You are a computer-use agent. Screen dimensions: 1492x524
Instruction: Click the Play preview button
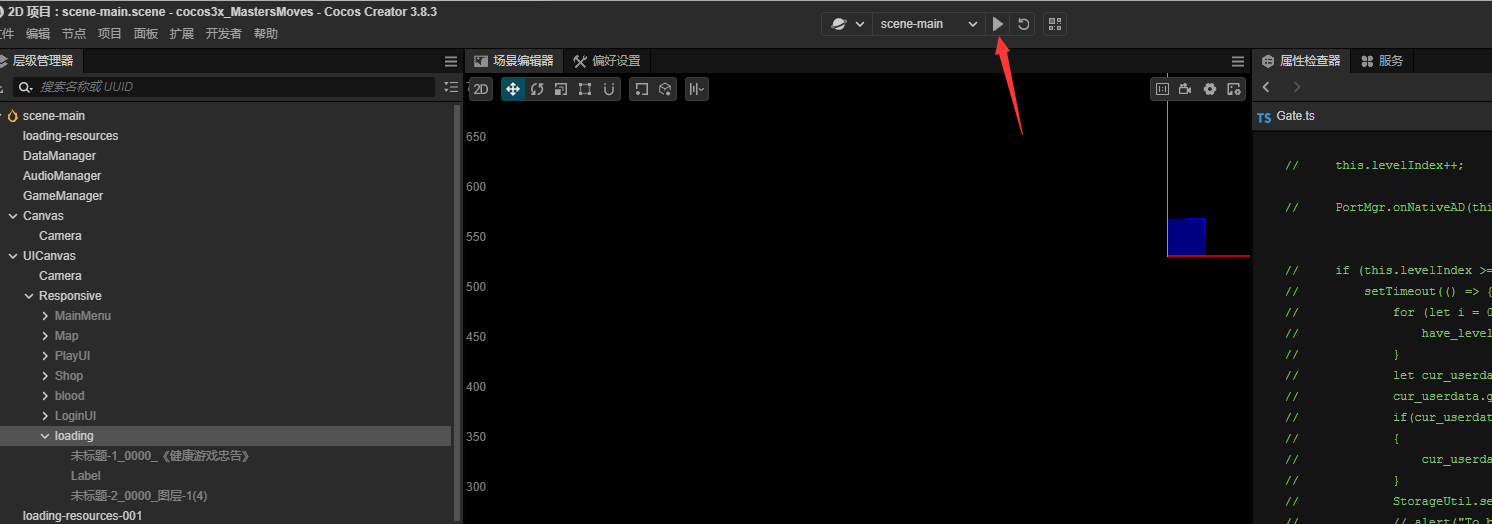click(998, 24)
